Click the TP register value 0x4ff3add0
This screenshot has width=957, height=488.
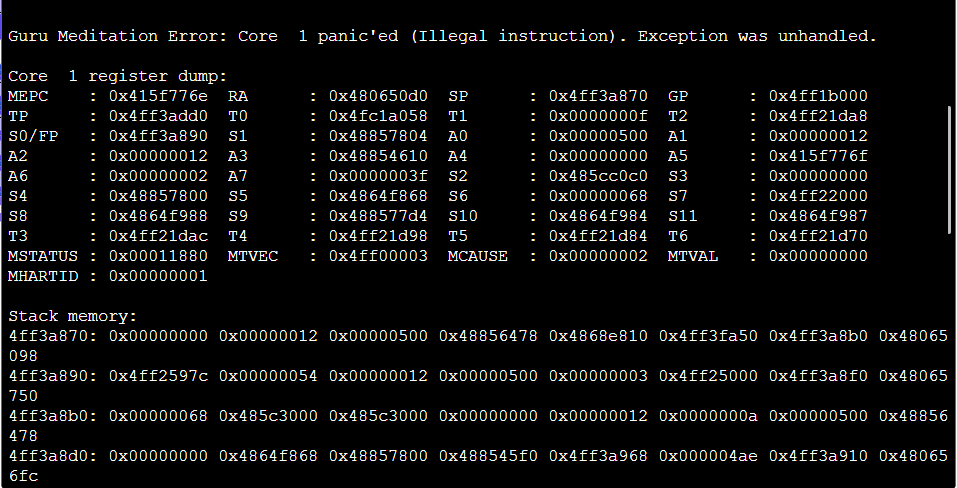tap(159, 117)
